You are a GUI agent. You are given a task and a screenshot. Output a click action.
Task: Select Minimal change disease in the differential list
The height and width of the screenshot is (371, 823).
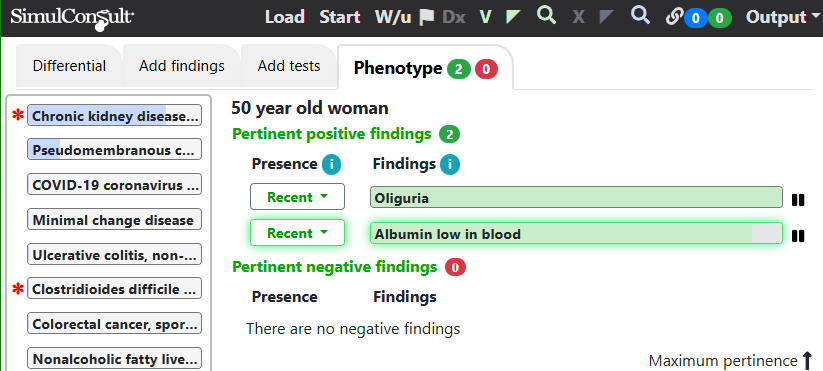[114, 219]
